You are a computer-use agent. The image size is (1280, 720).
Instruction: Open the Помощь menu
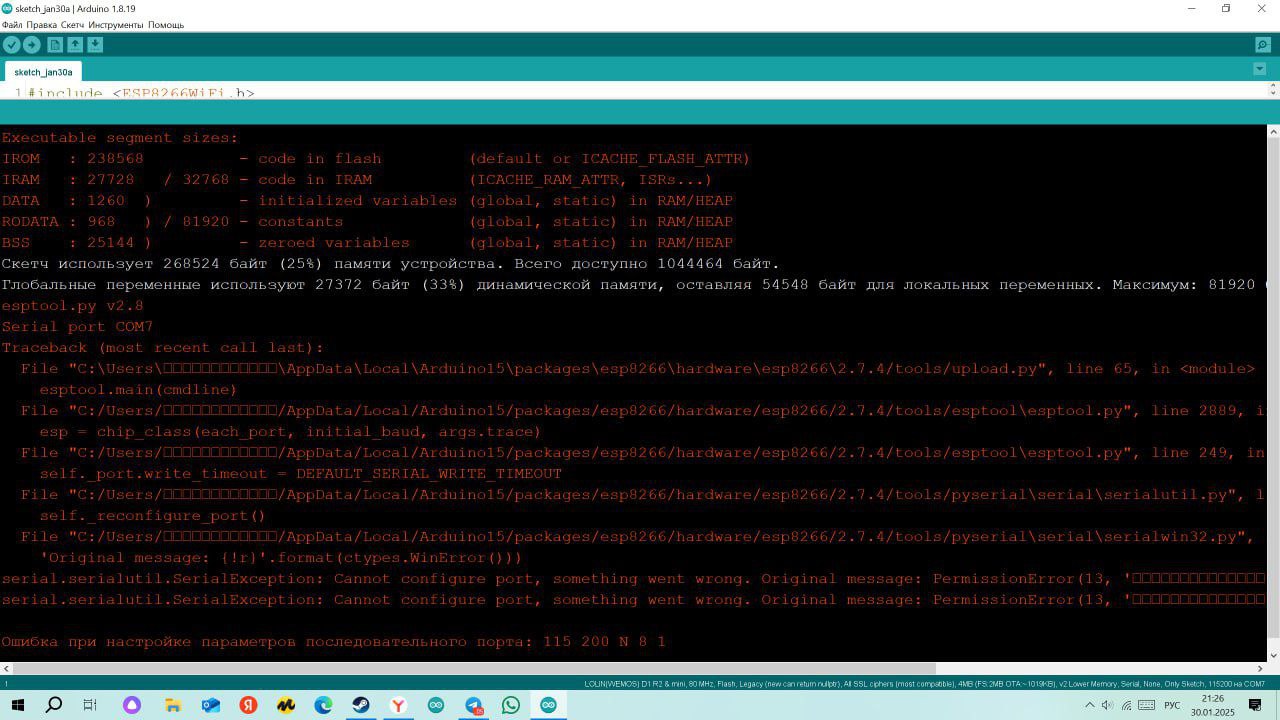tap(166, 24)
